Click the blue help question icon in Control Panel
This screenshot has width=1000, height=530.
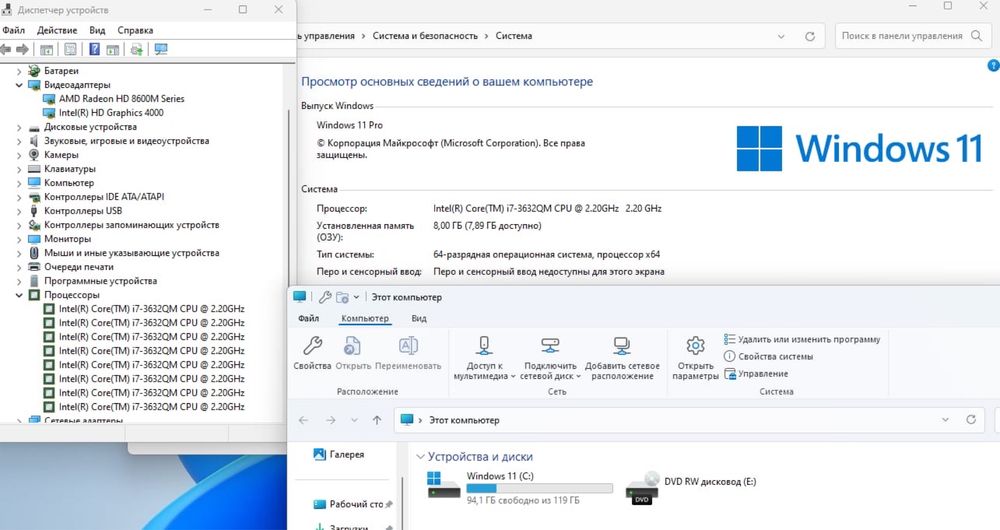[994, 65]
